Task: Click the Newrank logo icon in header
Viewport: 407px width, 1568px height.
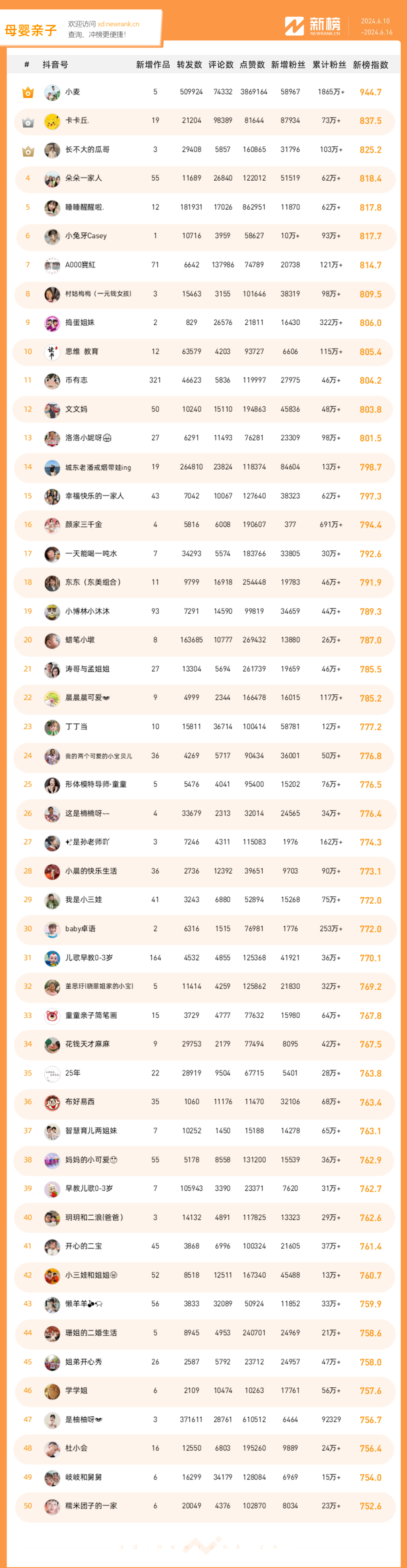Action: (x=294, y=26)
